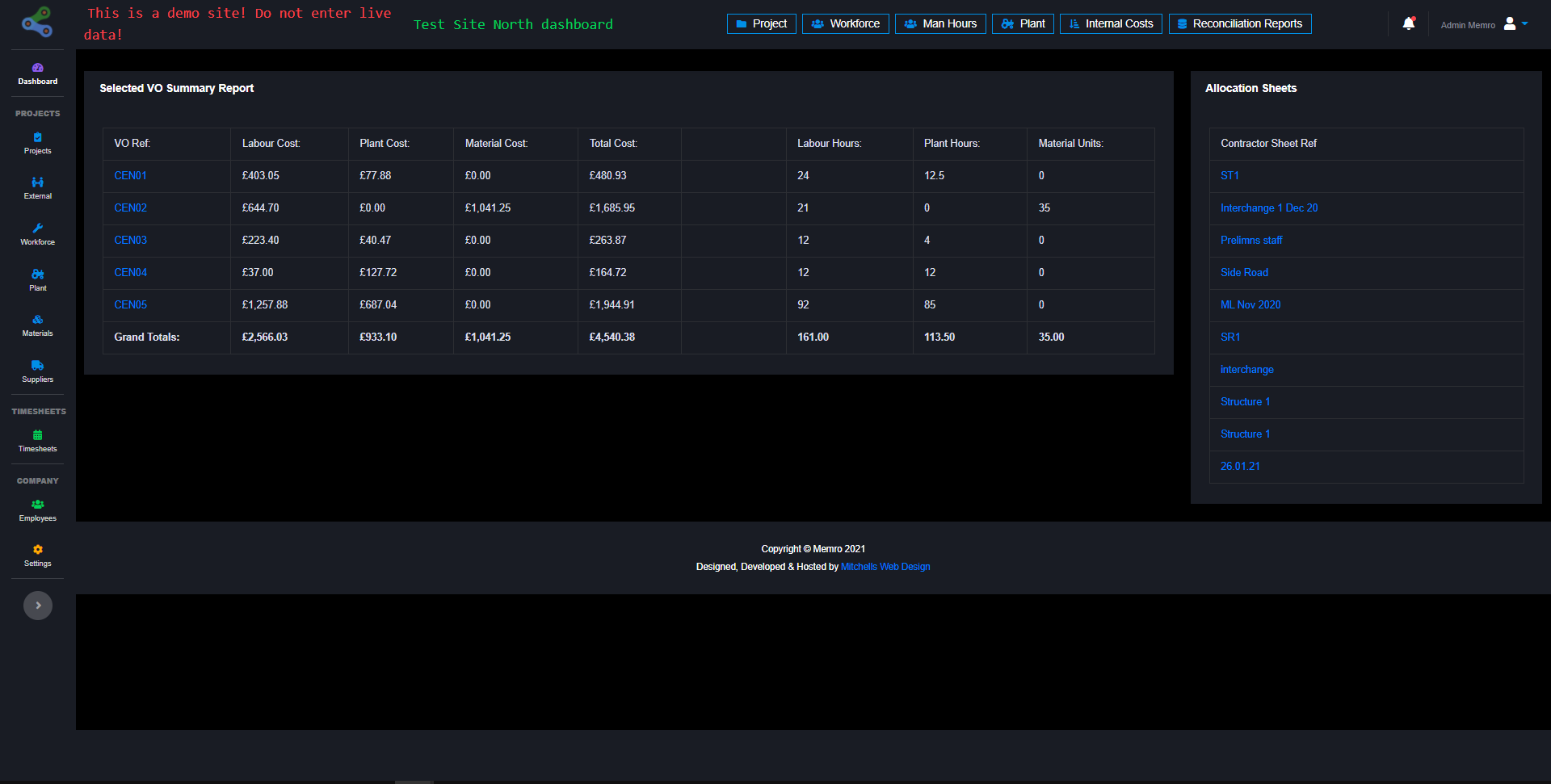Expand the sidebar with the chevron button
Viewport: 1551px width, 784px height.
pyautogui.click(x=38, y=606)
